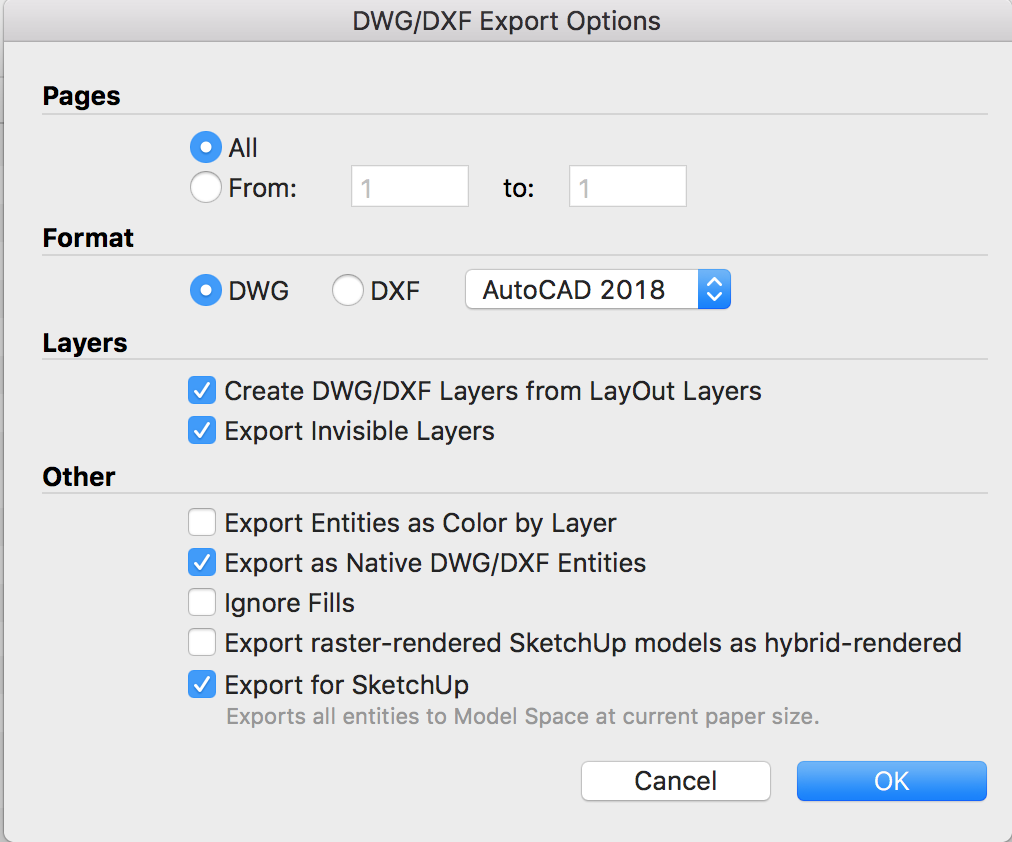Click the Layers section heading
This screenshot has height=842, width=1012.
85,343
